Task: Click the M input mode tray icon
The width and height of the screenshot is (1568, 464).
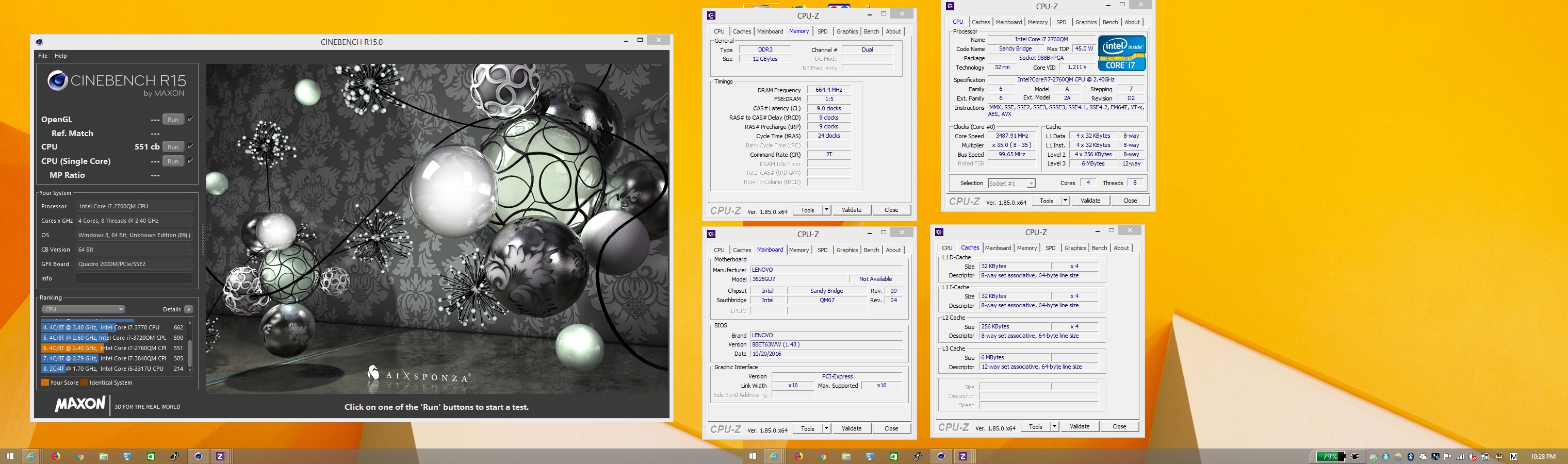Action: [1514, 457]
